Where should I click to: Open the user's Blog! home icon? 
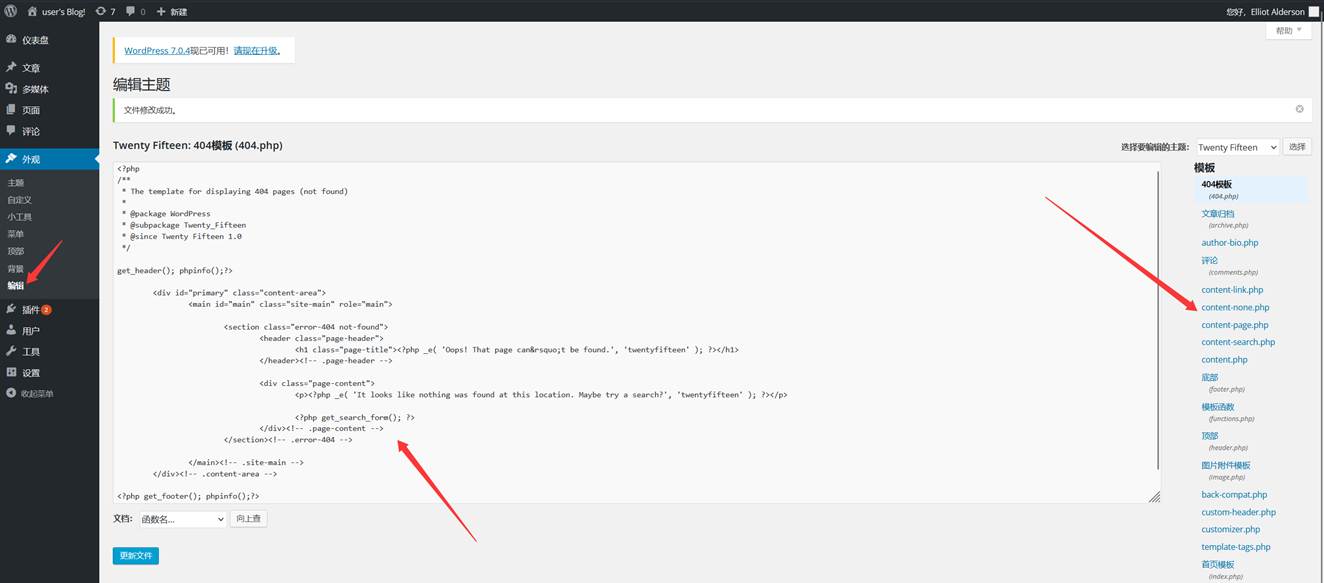[33, 11]
